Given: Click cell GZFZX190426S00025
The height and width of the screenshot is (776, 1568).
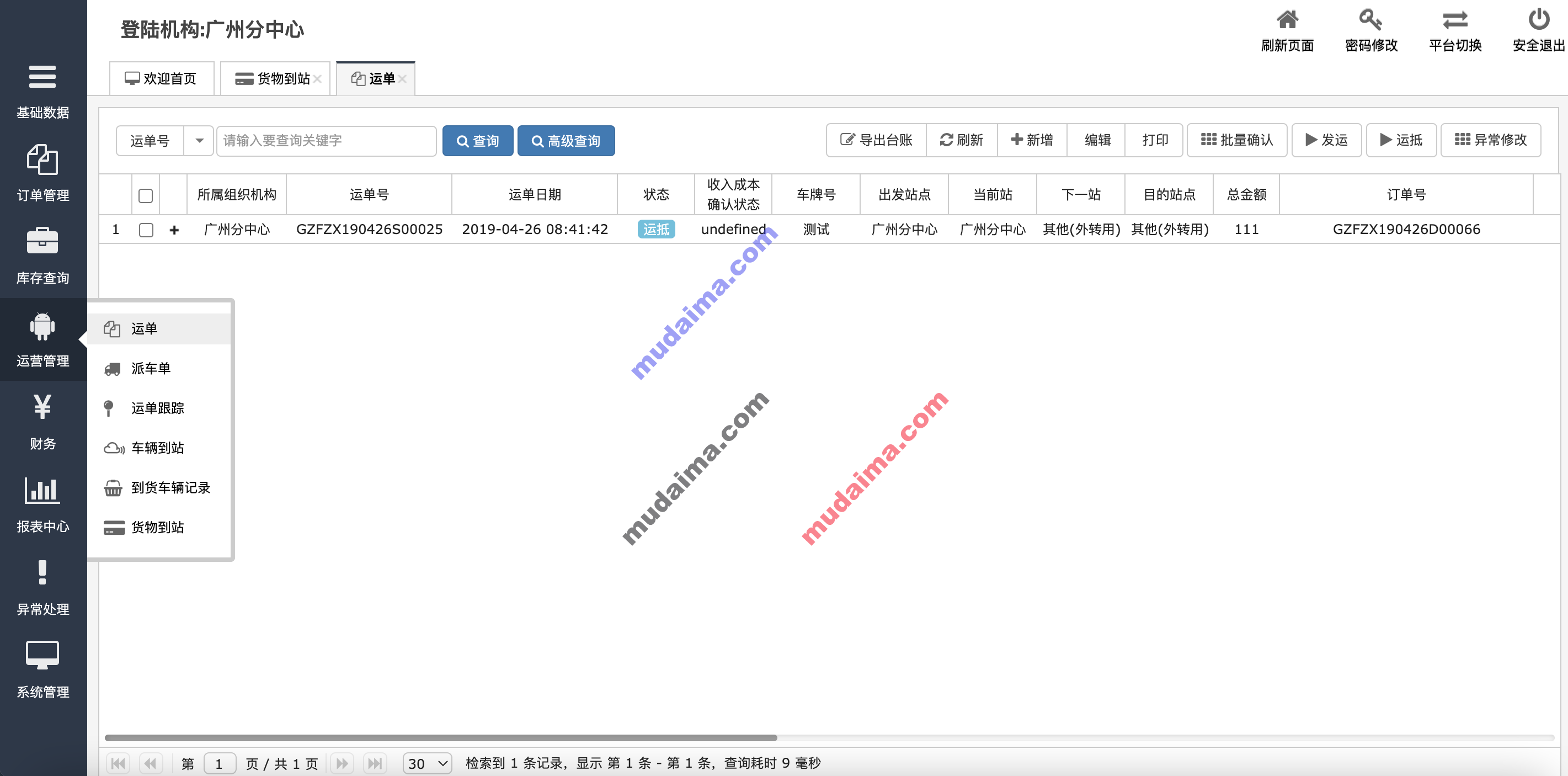Looking at the screenshot, I should [x=370, y=230].
